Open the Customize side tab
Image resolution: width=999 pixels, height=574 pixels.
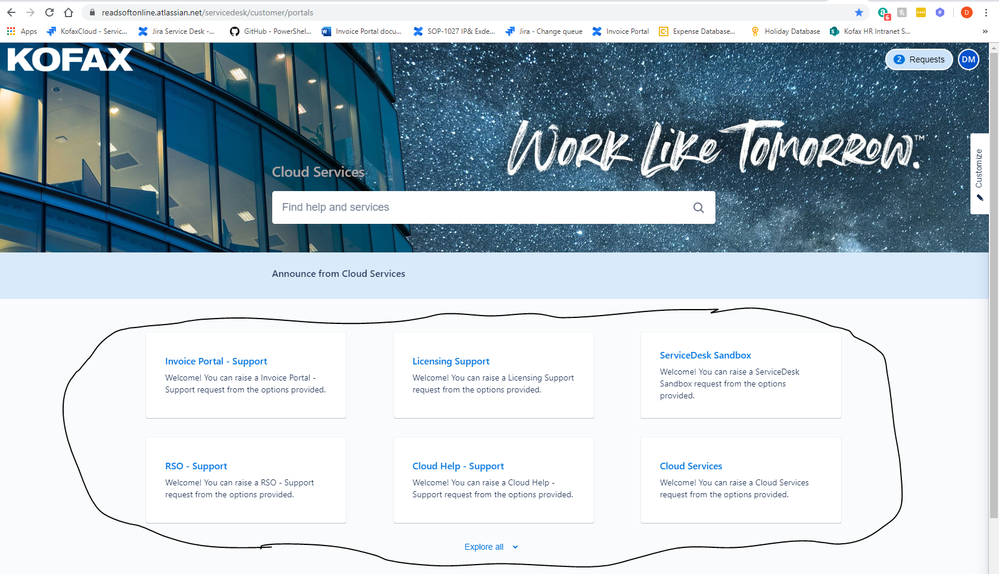click(979, 174)
